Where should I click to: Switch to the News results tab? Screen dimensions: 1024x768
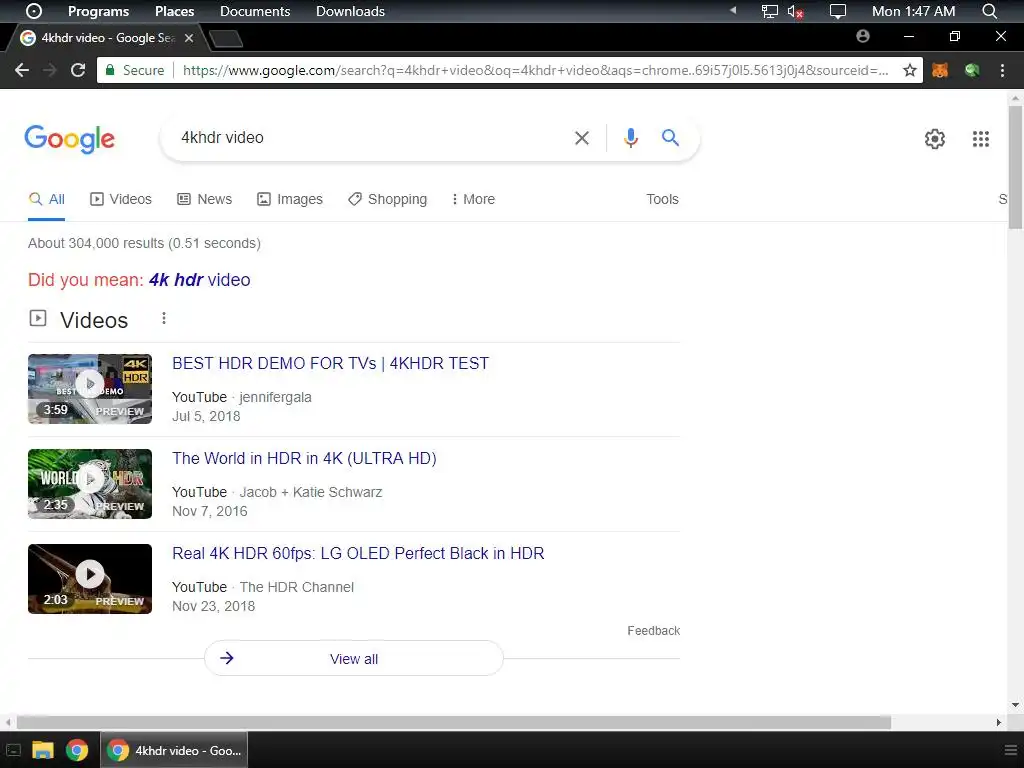coord(204,199)
